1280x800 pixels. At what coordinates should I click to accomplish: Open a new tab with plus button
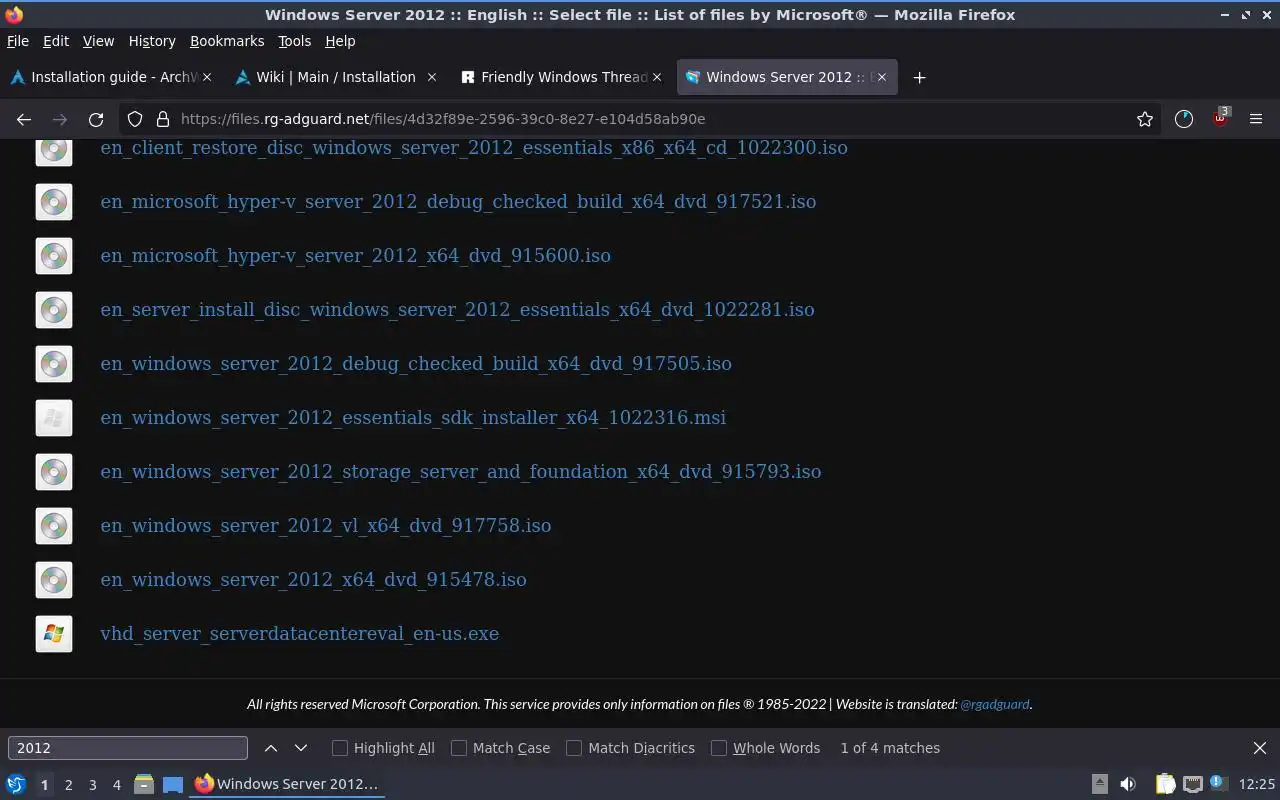(919, 77)
